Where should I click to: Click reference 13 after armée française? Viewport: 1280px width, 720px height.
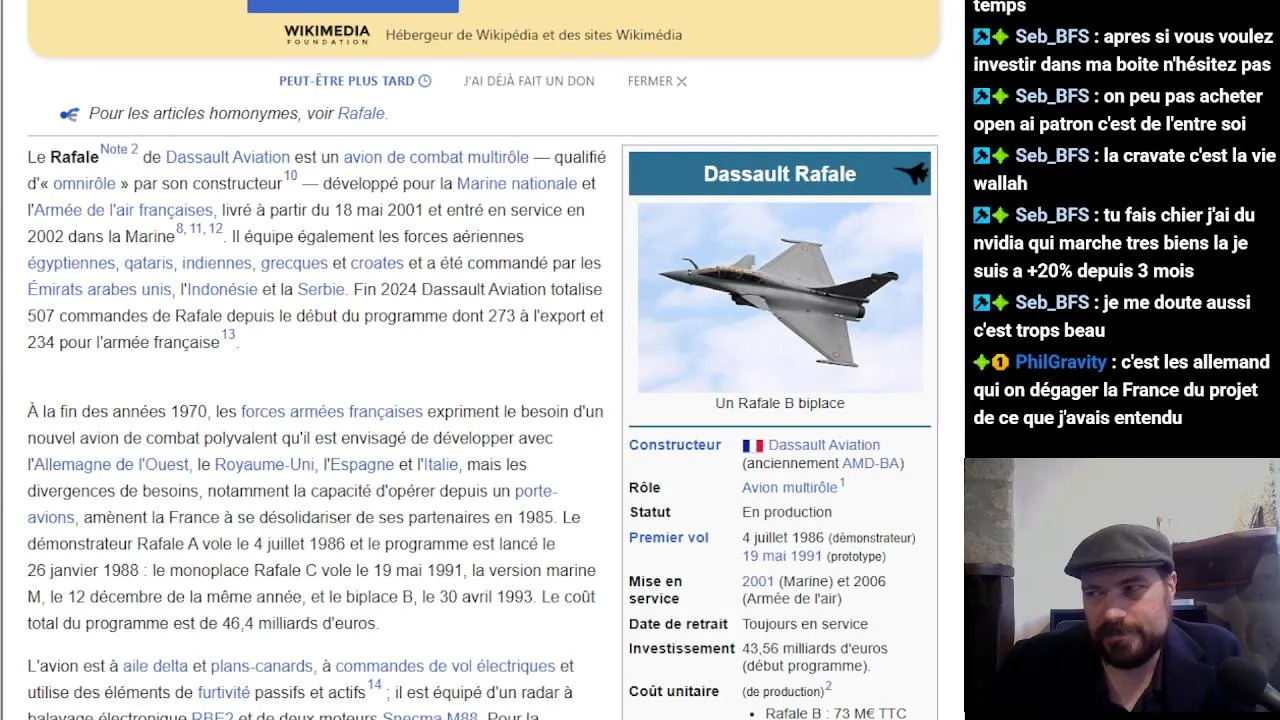(x=228, y=335)
